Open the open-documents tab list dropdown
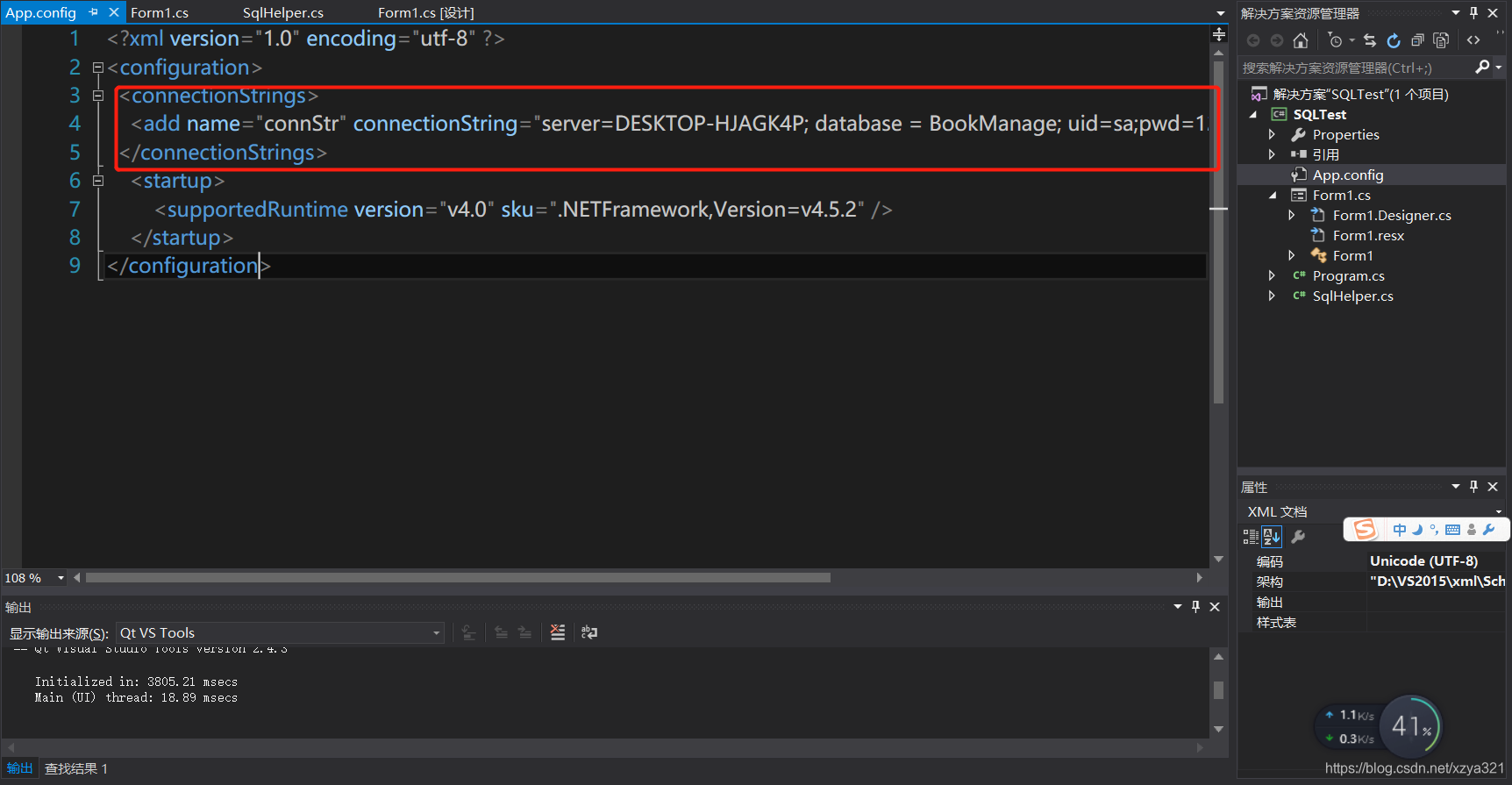This screenshot has width=1512, height=785. click(x=1220, y=13)
